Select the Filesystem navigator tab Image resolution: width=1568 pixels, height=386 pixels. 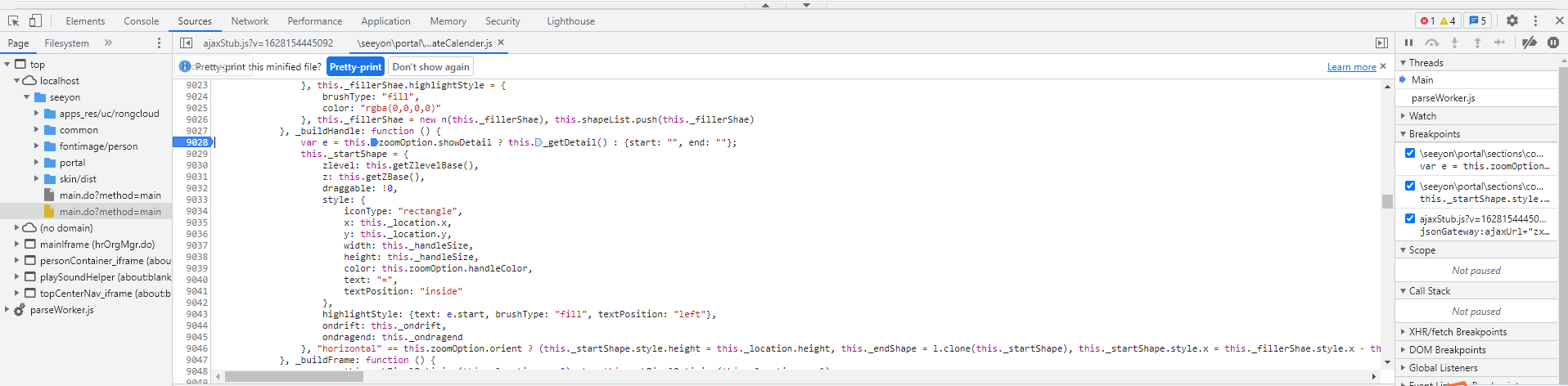(67, 43)
